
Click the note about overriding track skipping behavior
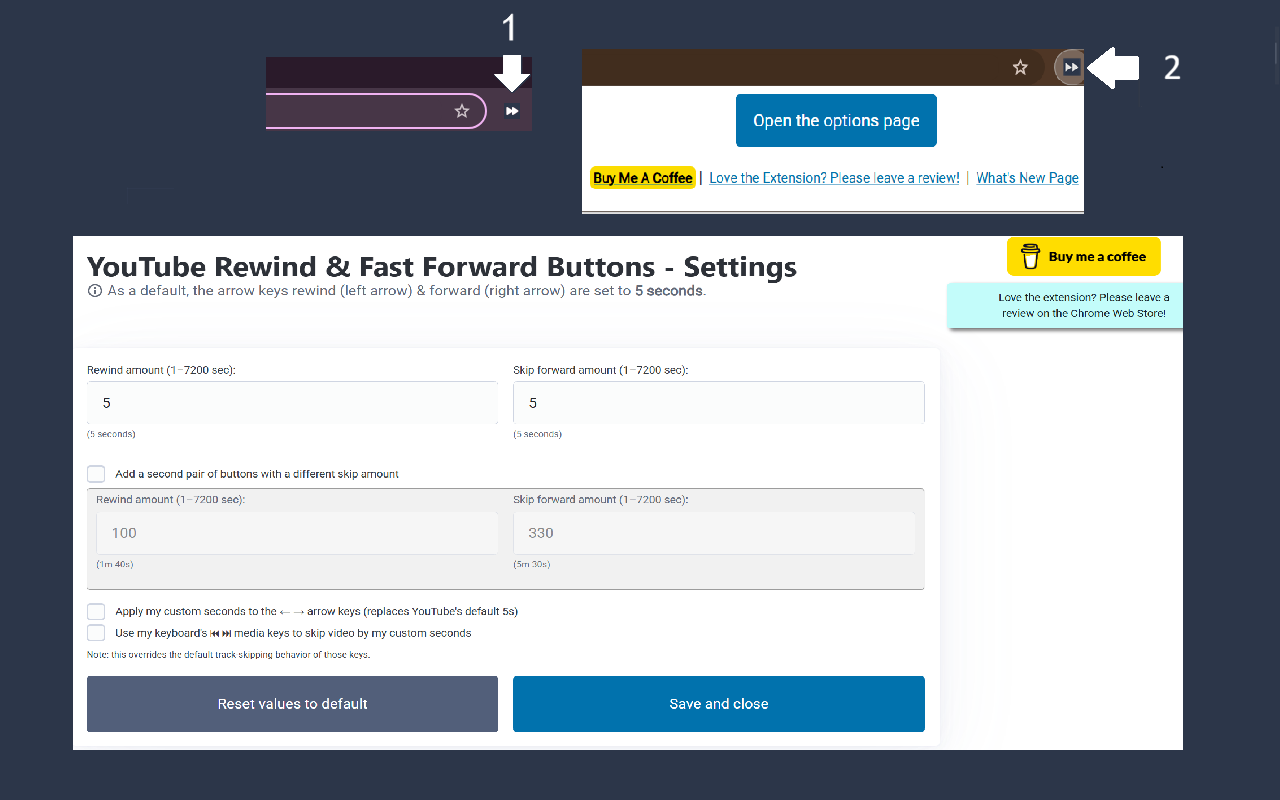coord(229,655)
